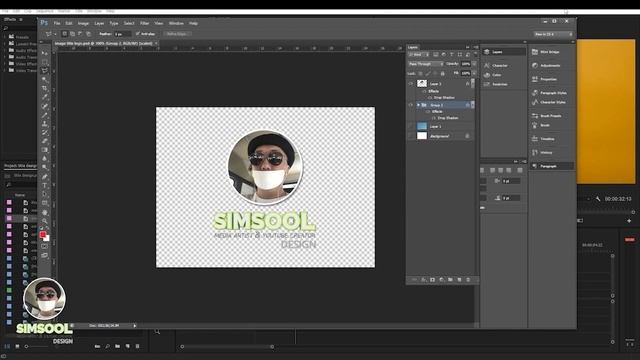Select the Path Selection tool
The height and width of the screenshot is (360, 640).
[44, 194]
